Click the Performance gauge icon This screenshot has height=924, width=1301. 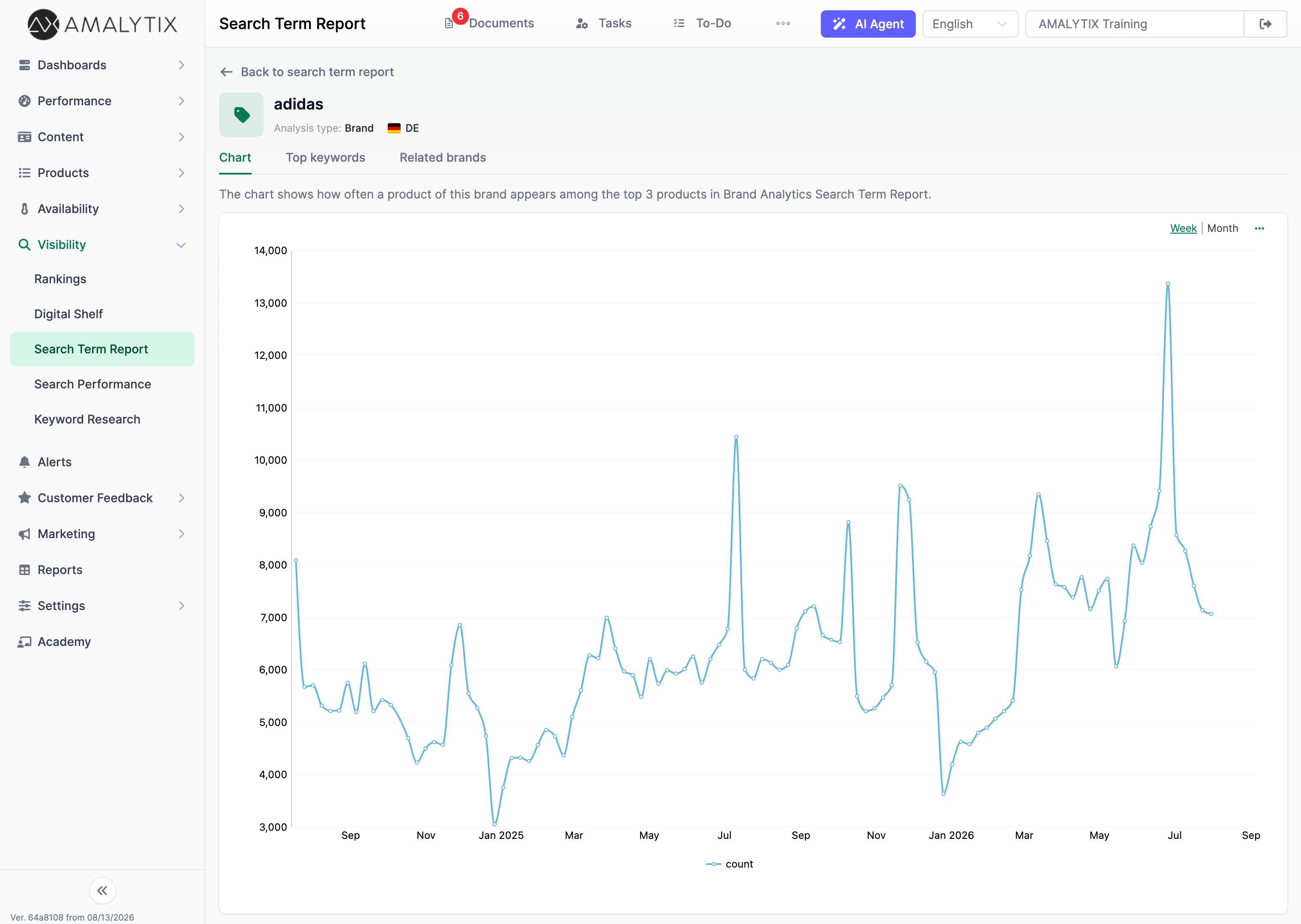point(24,101)
